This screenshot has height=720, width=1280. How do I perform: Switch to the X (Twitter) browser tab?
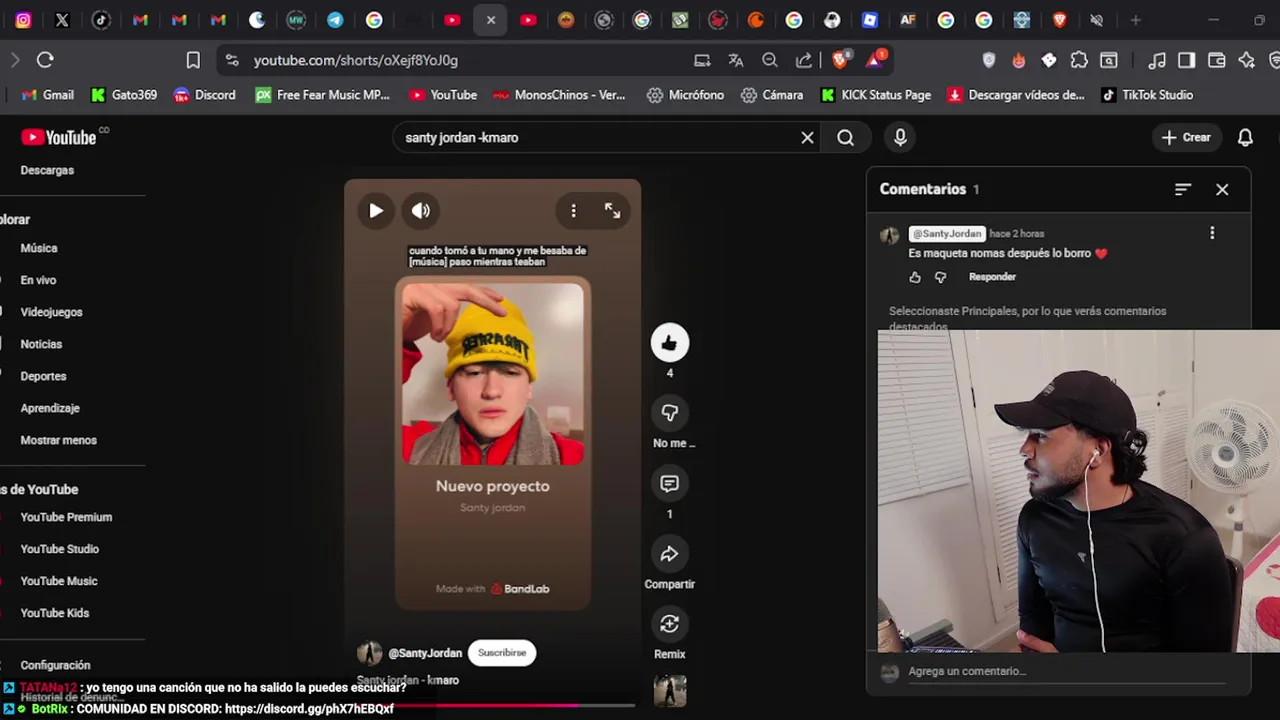tap(62, 20)
